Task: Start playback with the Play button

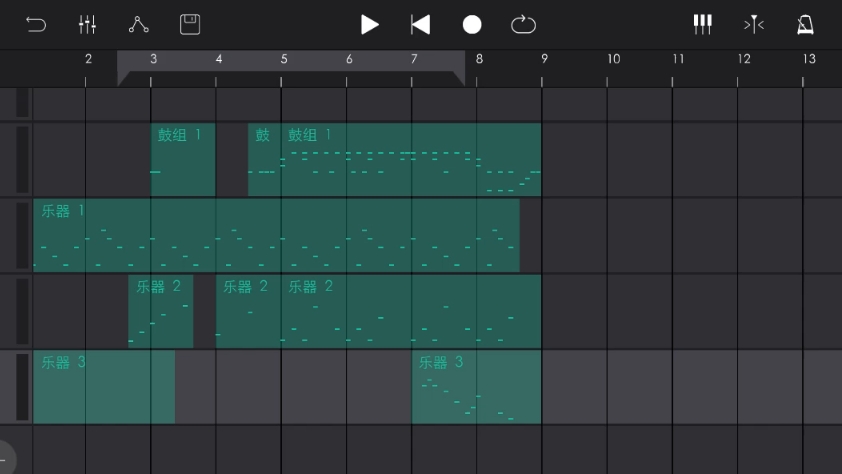Action: [x=369, y=25]
